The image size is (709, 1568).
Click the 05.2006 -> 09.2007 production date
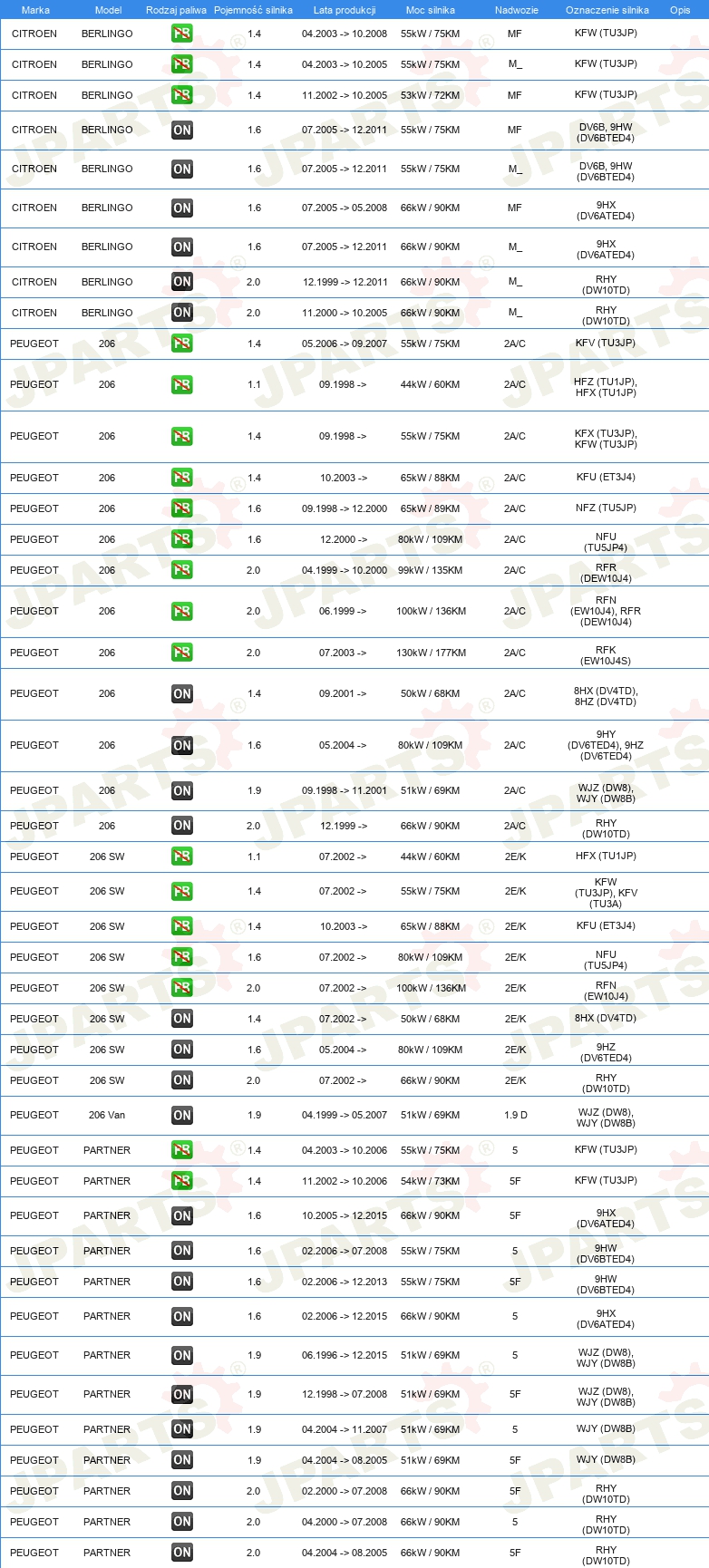coord(345,344)
